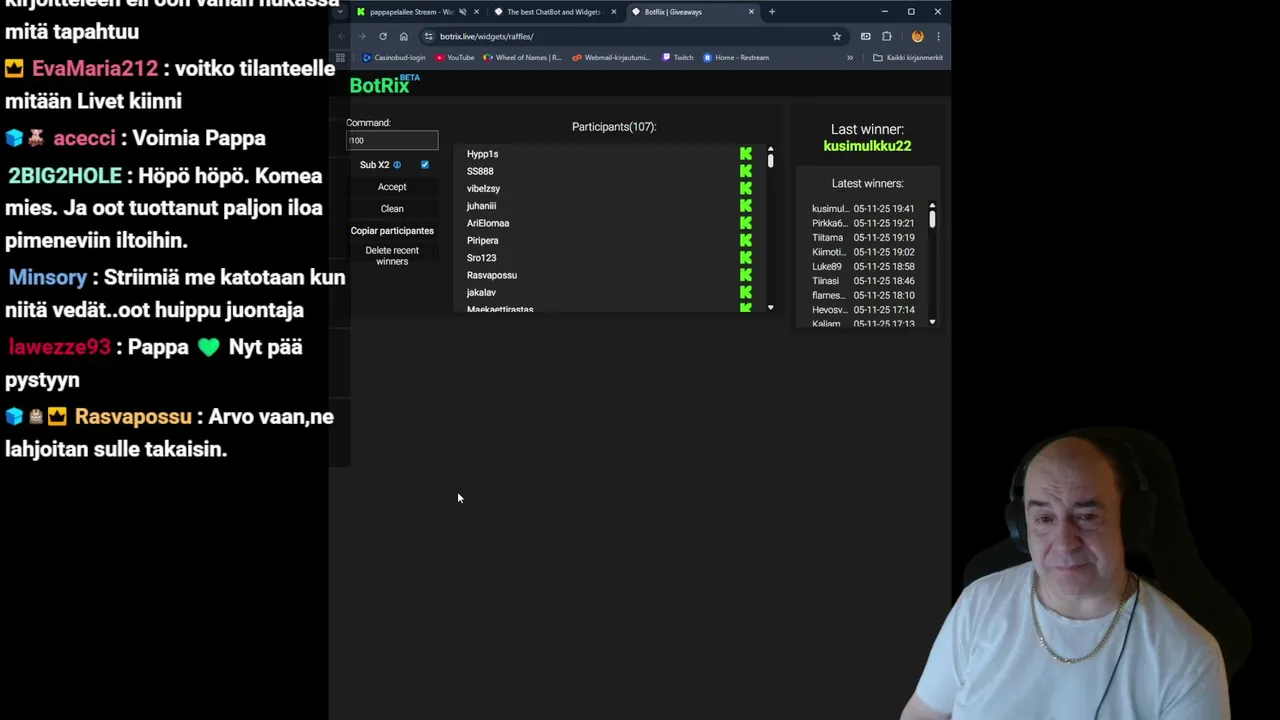Close The best ChatBot and Widgets tab
Viewport: 1280px width, 720px height.
click(613, 12)
